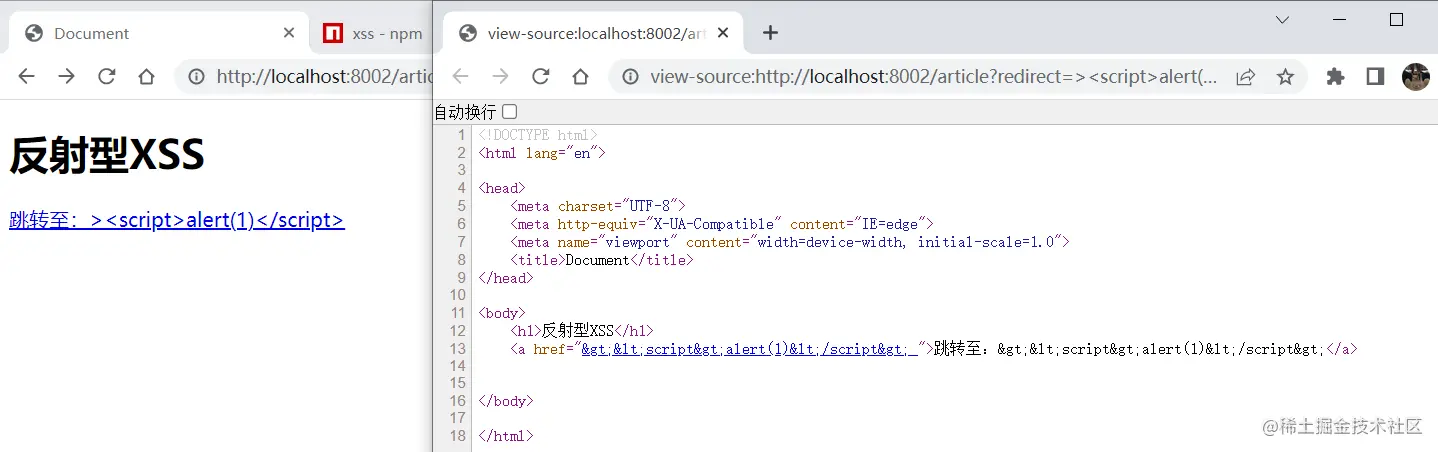Follow the 跳转至 script alert link
The width and height of the screenshot is (1438, 452).
point(177,220)
